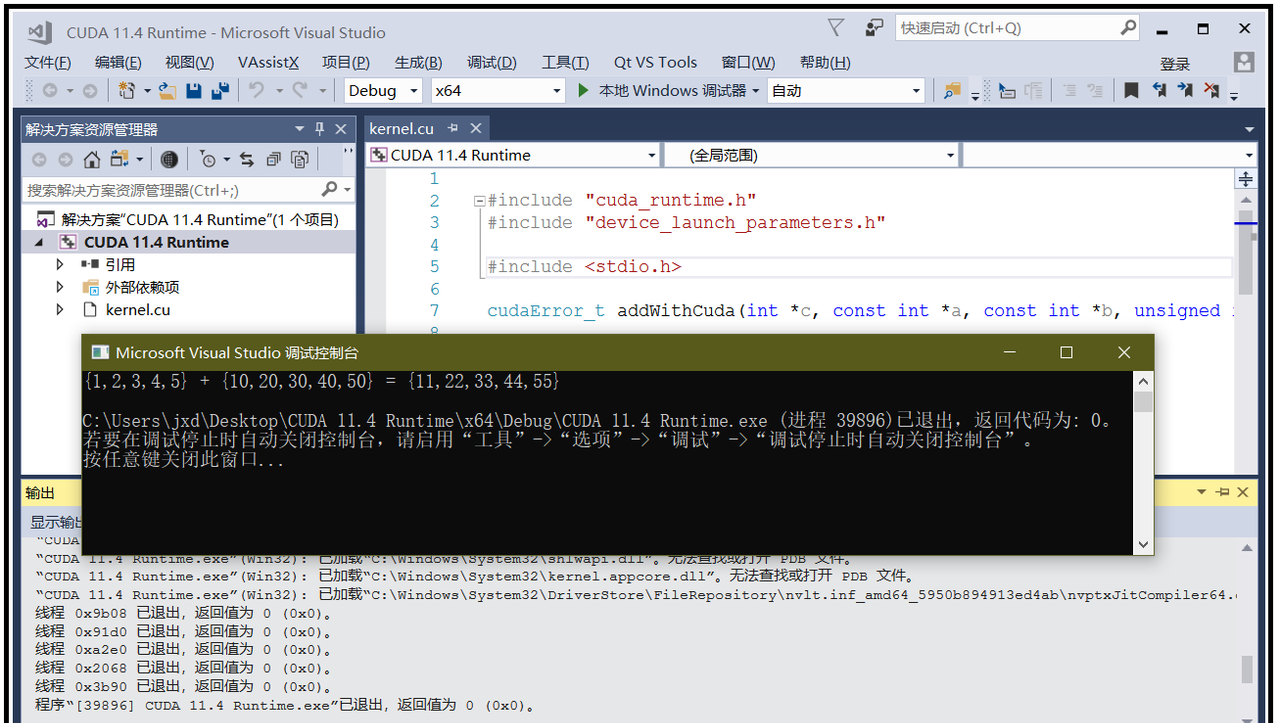Click the Undo arrow icon

pyautogui.click(x=256, y=91)
